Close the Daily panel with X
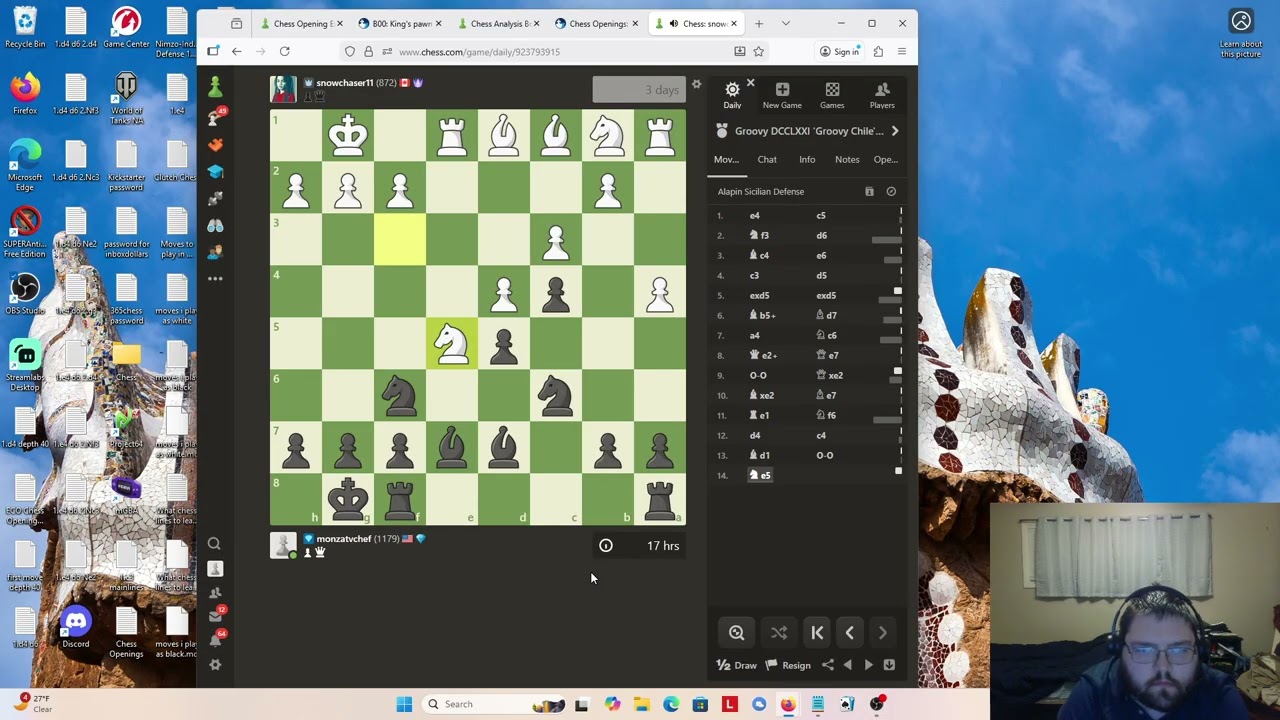 click(750, 84)
